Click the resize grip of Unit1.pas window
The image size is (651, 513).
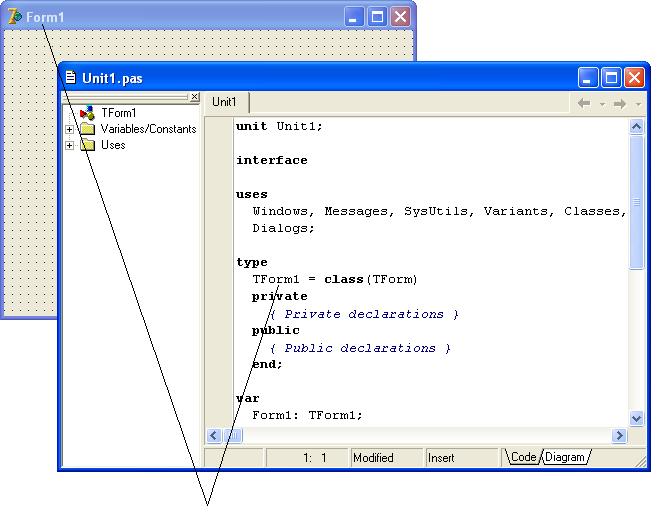click(x=641, y=461)
